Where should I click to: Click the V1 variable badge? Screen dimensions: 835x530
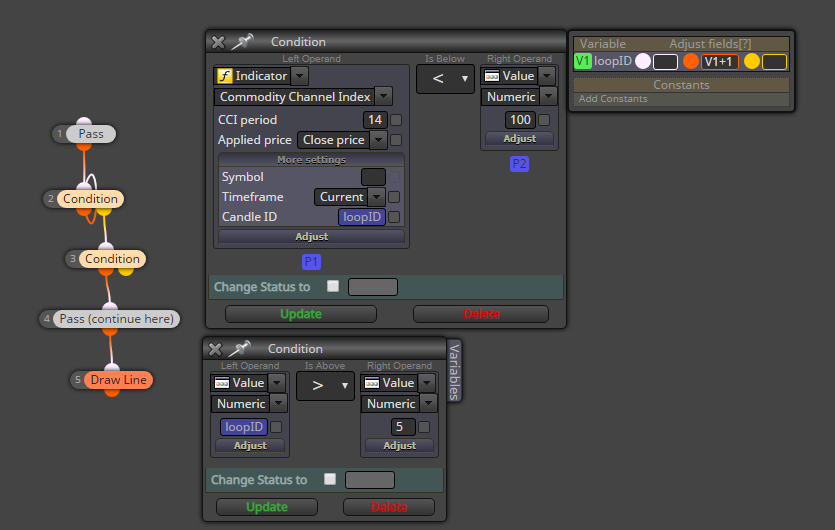point(583,61)
